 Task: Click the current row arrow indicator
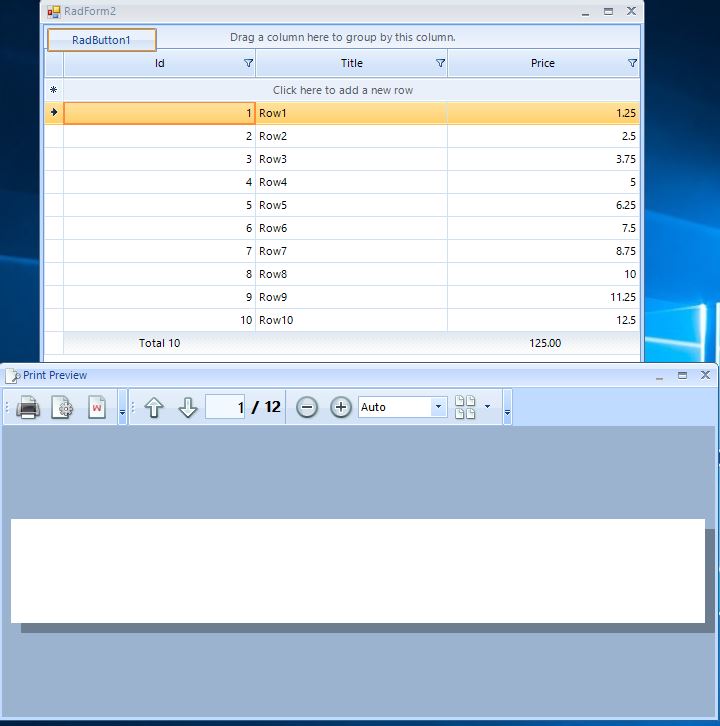point(54,113)
